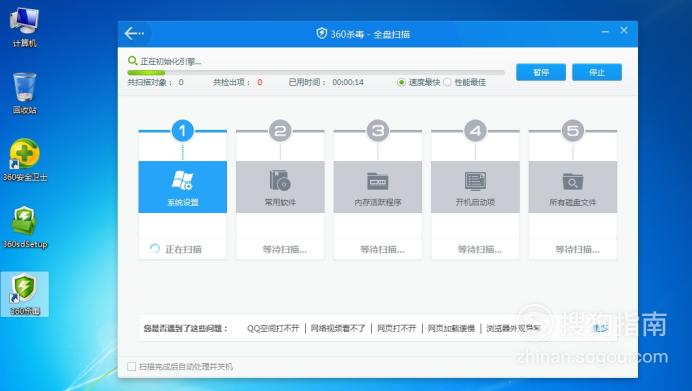Select the 速度最快 radio option
The height and width of the screenshot is (391, 692).
tap(401, 83)
